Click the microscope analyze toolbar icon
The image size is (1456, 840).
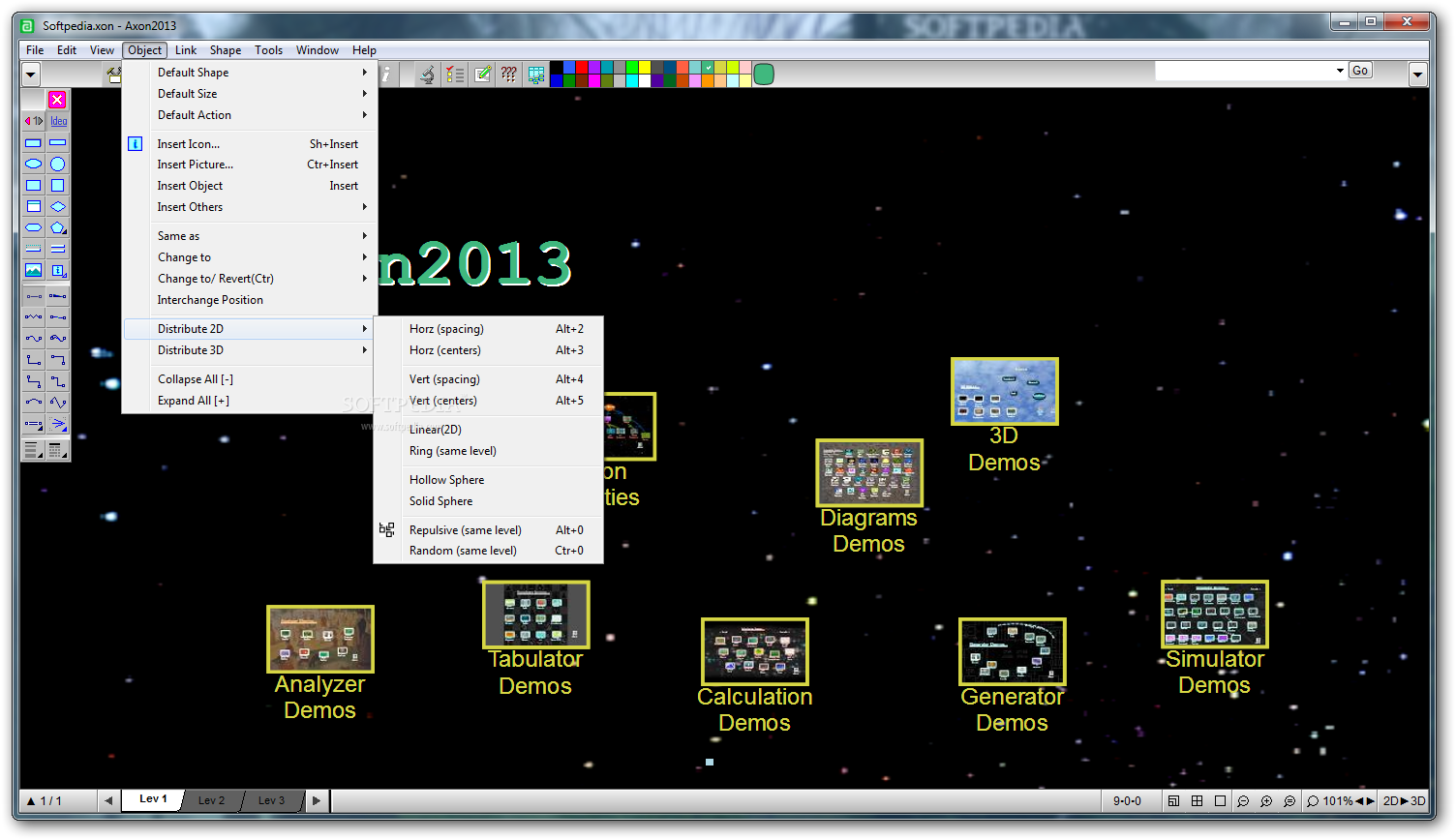coord(427,75)
